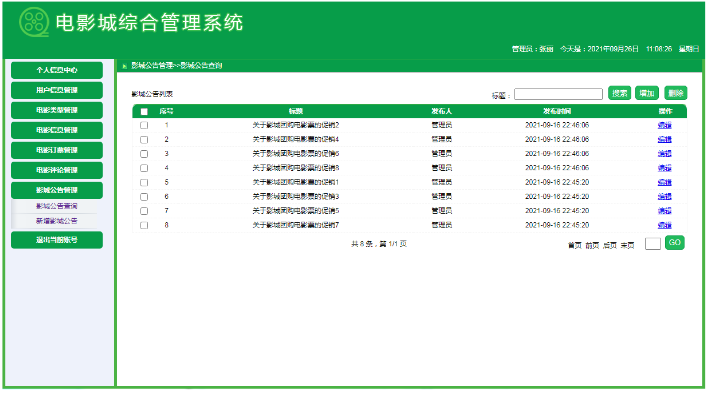Click the 搜索 search button

point(619,93)
